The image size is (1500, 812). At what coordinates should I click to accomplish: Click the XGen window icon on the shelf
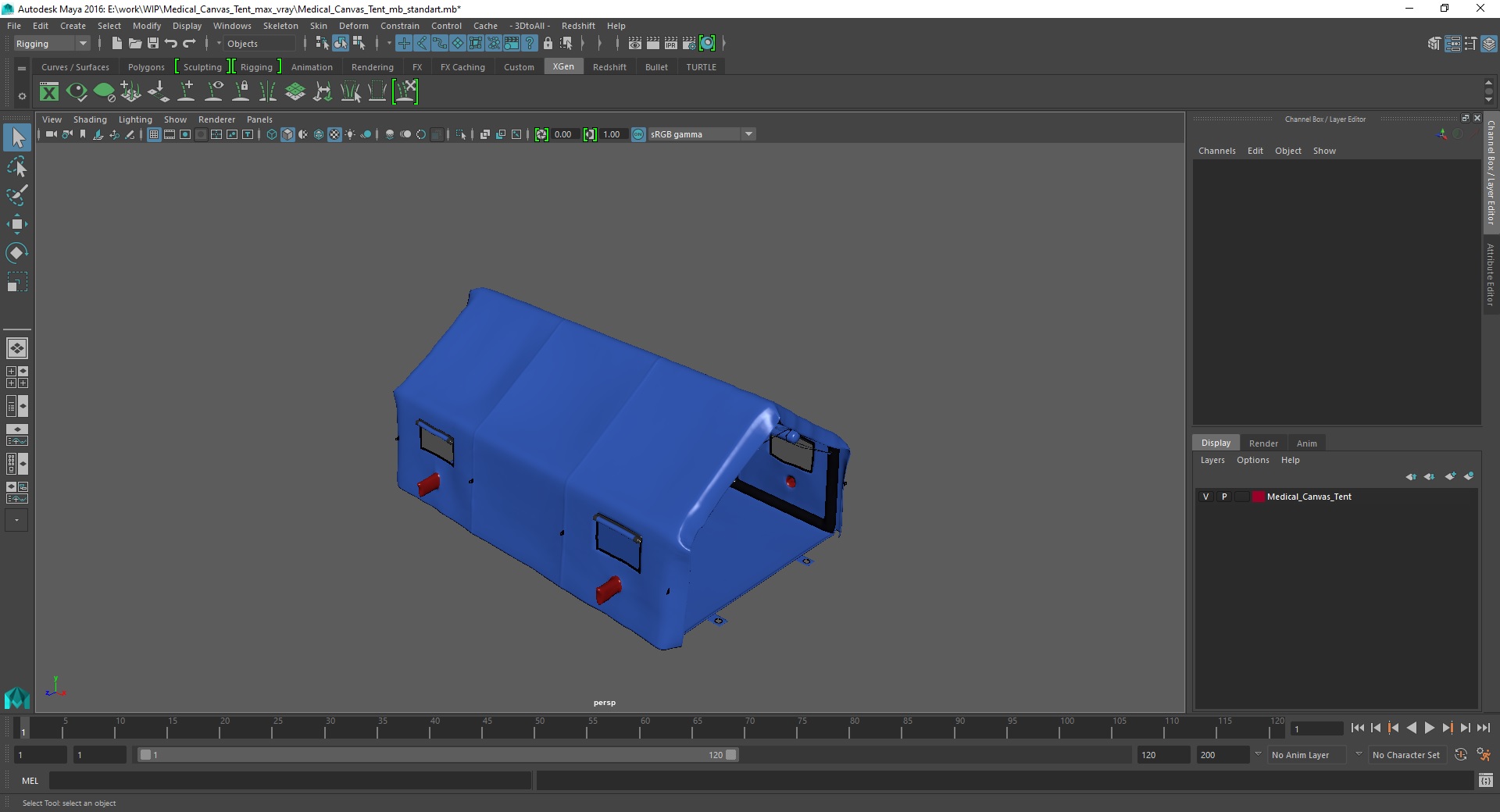coord(49,92)
